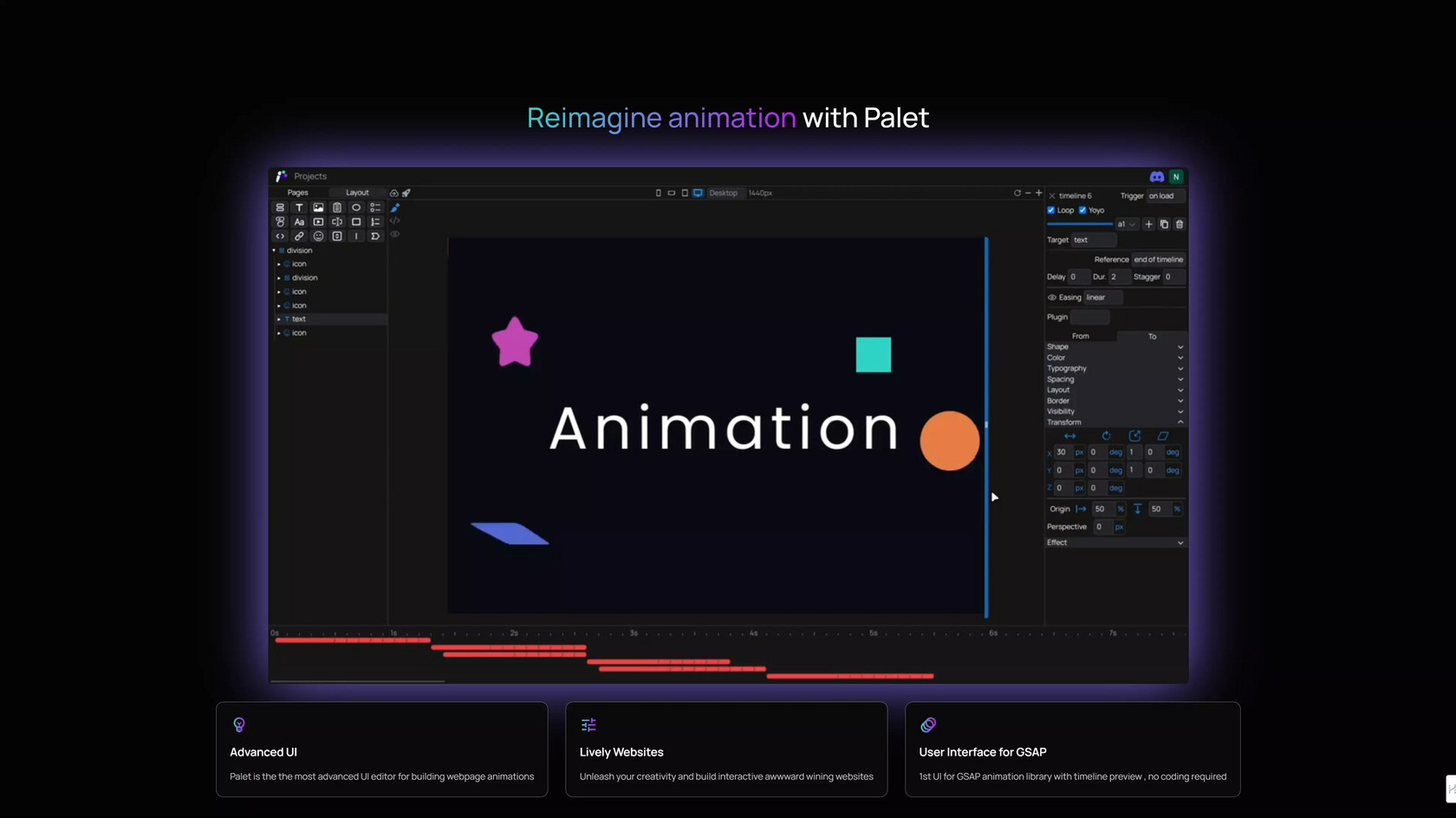Insert a numbered list element

pyautogui.click(x=375, y=222)
